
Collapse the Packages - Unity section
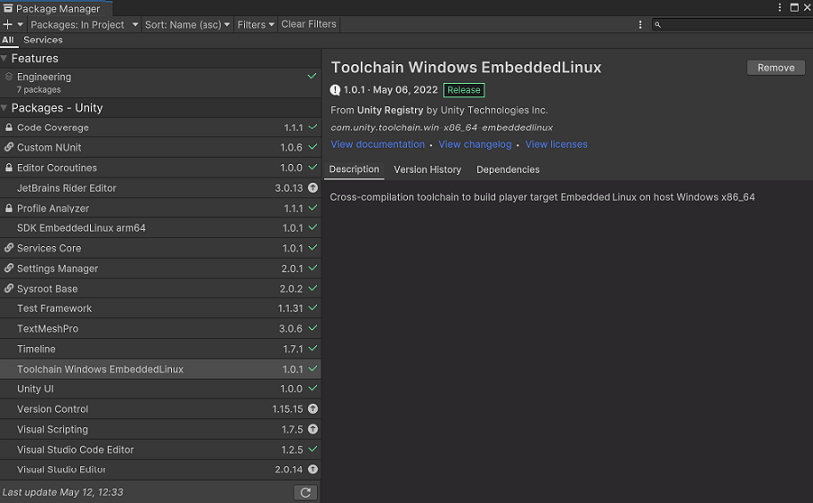pyautogui.click(x=5, y=108)
